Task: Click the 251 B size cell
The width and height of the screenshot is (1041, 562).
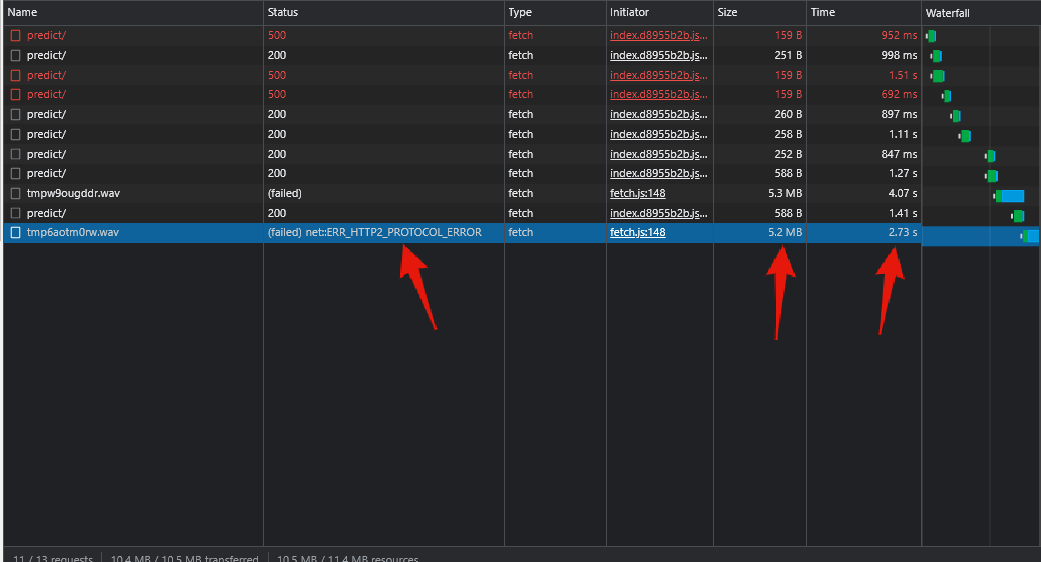Action: [x=788, y=56]
